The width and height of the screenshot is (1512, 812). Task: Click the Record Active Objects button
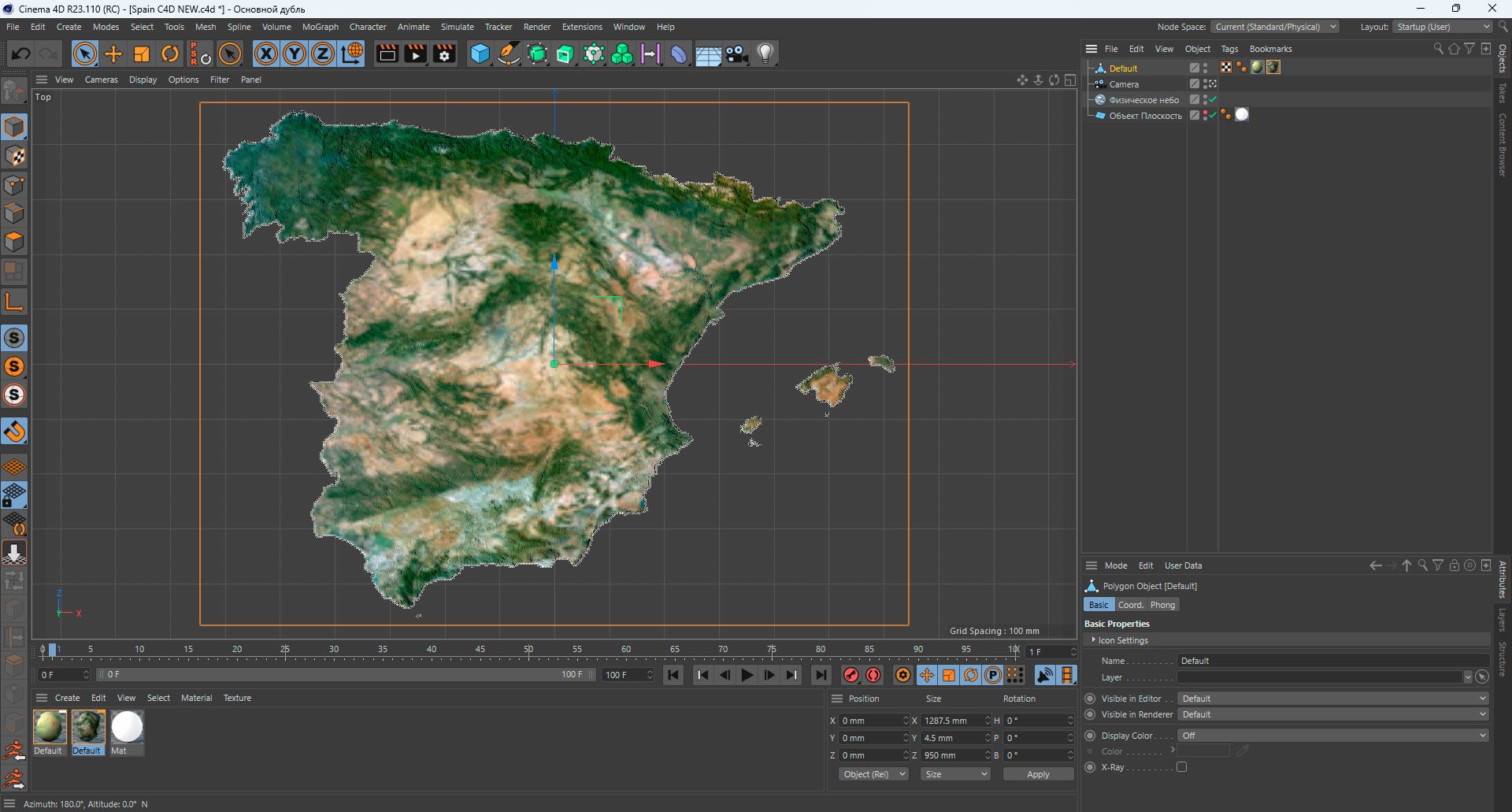[x=851, y=675]
